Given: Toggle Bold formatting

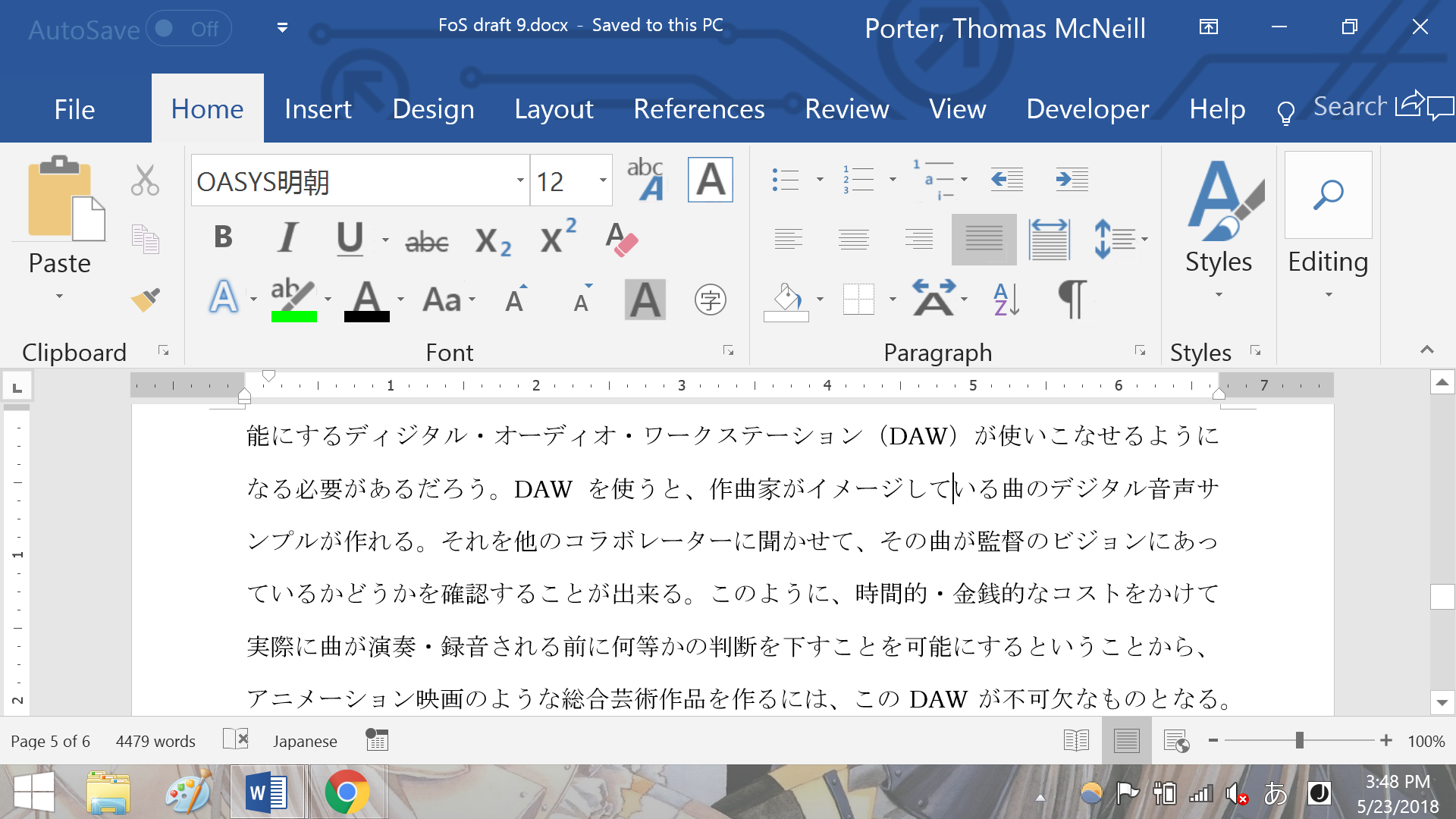Looking at the screenshot, I should pos(223,238).
